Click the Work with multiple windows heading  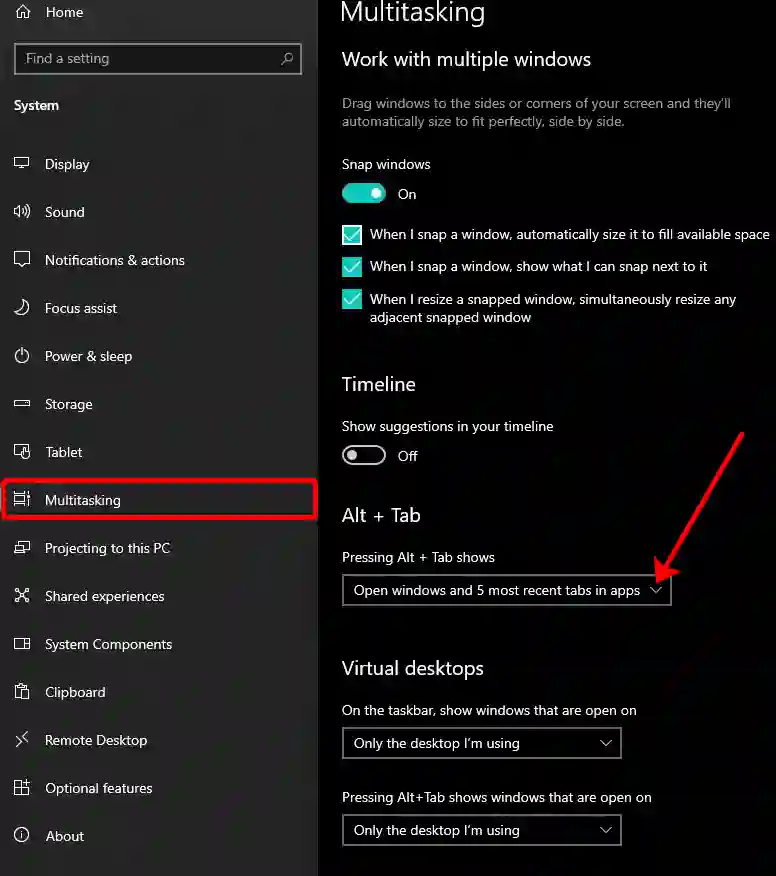(466, 59)
